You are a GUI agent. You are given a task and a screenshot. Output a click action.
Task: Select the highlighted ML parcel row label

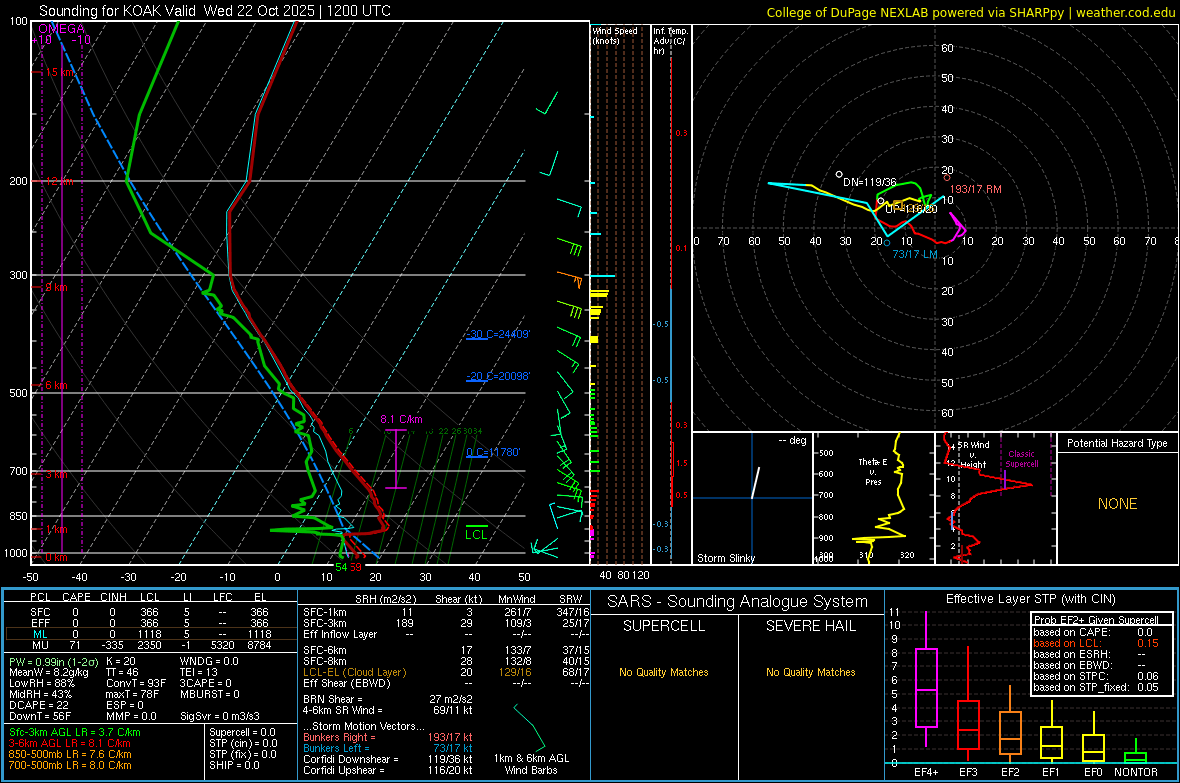click(x=40, y=634)
